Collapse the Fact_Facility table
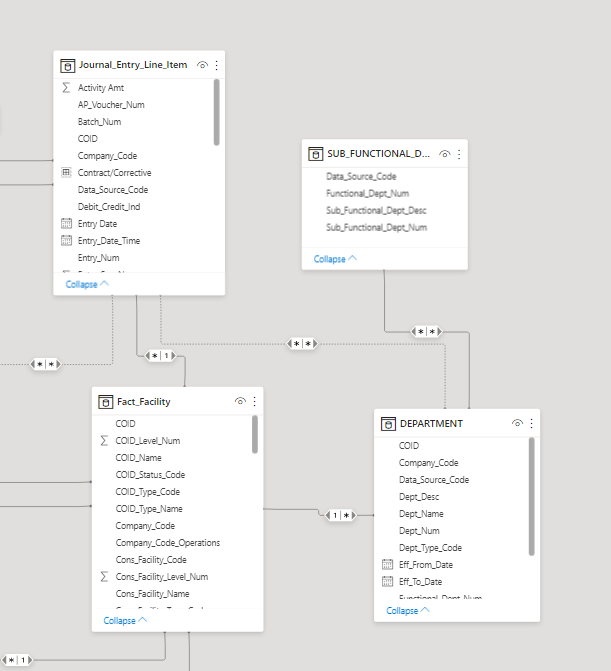This screenshot has width=611, height=671. (125, 621)
